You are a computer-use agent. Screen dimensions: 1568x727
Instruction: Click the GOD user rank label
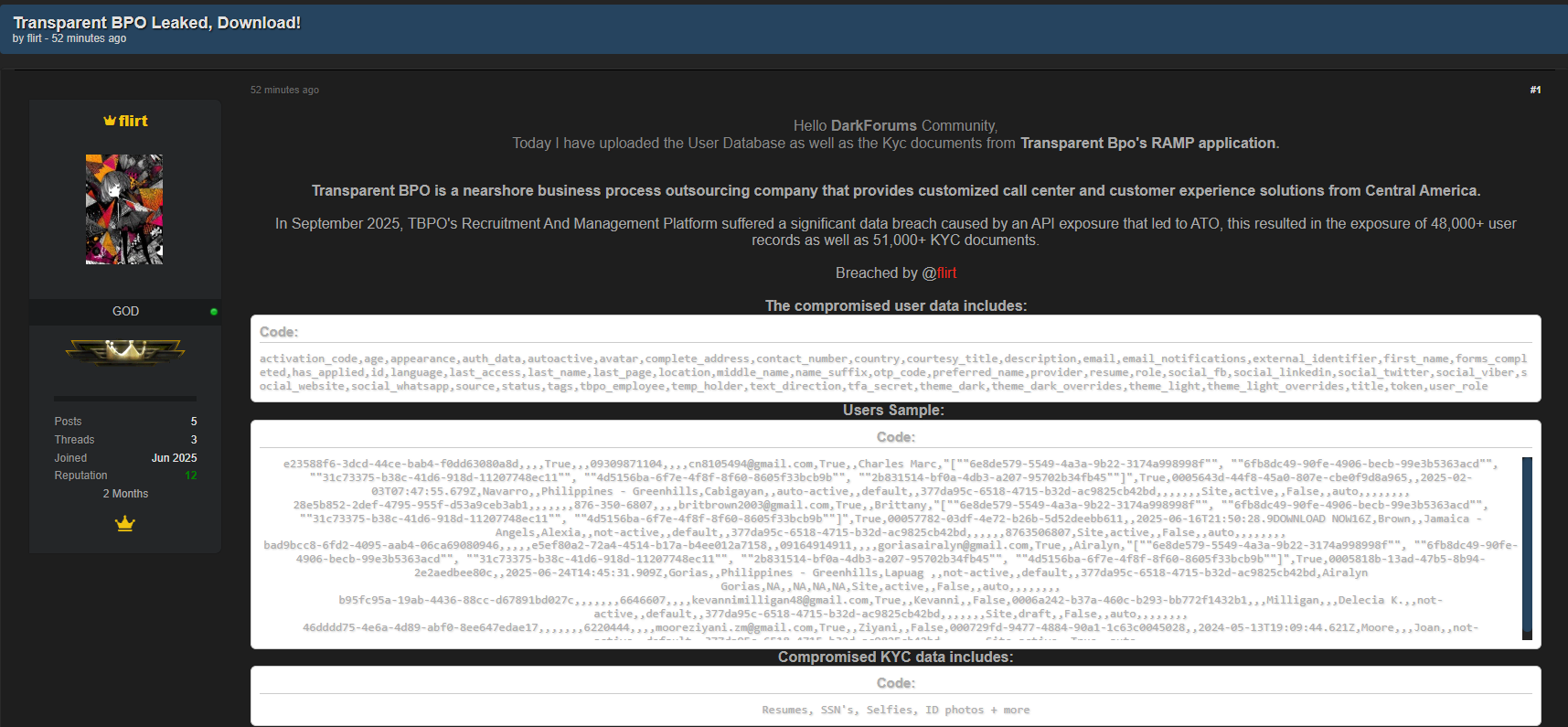click(x=125, y=312)
